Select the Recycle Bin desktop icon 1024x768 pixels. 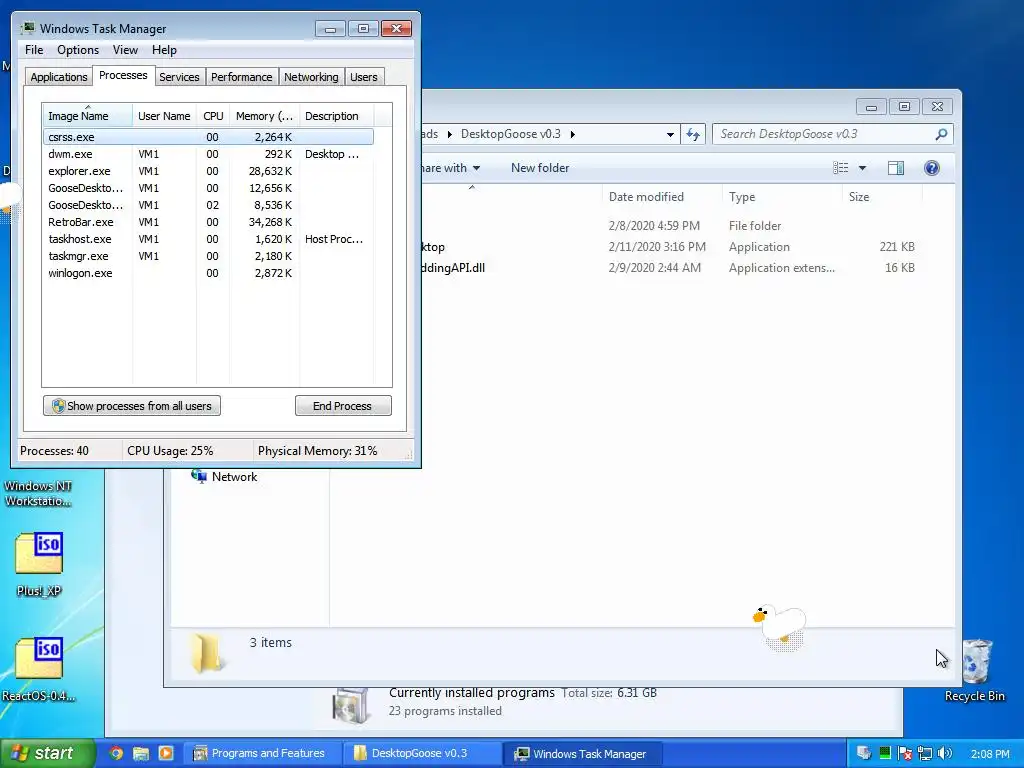click(x=974, y=669)
